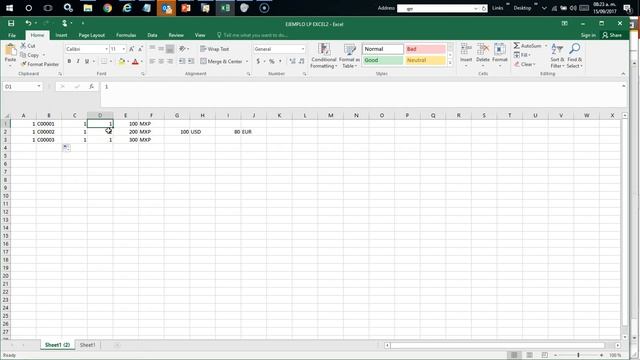Open the Calibri font name dropdown
The image size is (640, 360).
point(107,49)
